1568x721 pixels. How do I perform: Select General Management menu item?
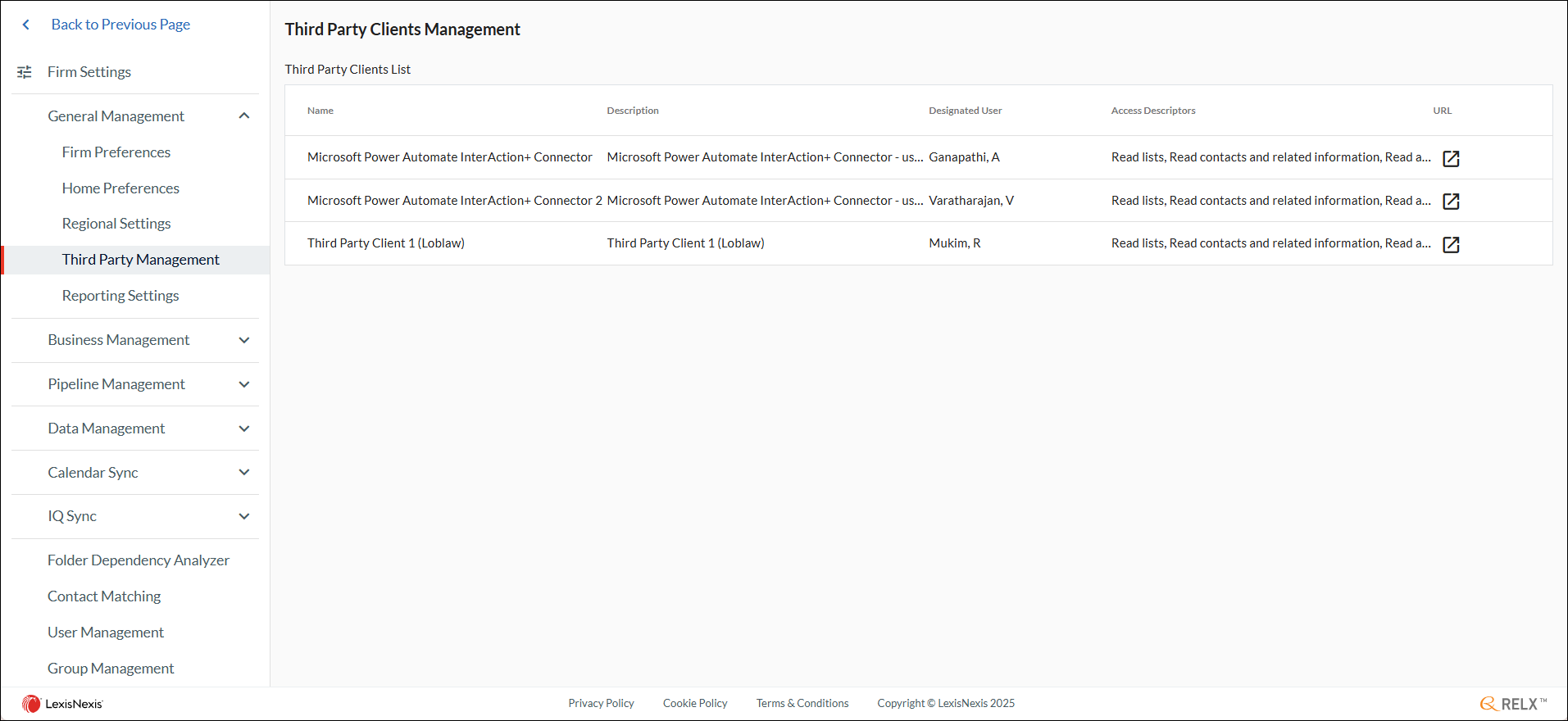point(116,116)
